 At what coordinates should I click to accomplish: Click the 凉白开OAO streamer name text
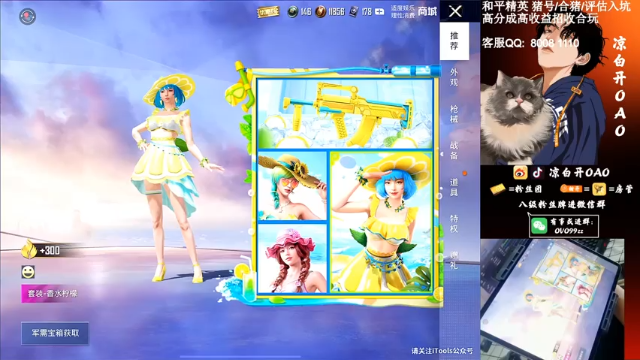tap(579, 173)
